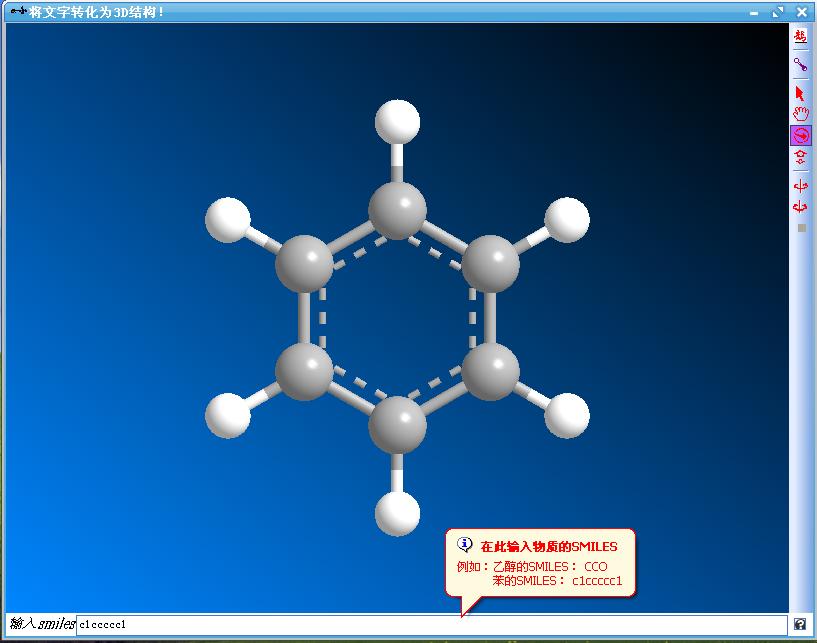Click the bottommost white hydrogen atom

click(x=397, y=513)
